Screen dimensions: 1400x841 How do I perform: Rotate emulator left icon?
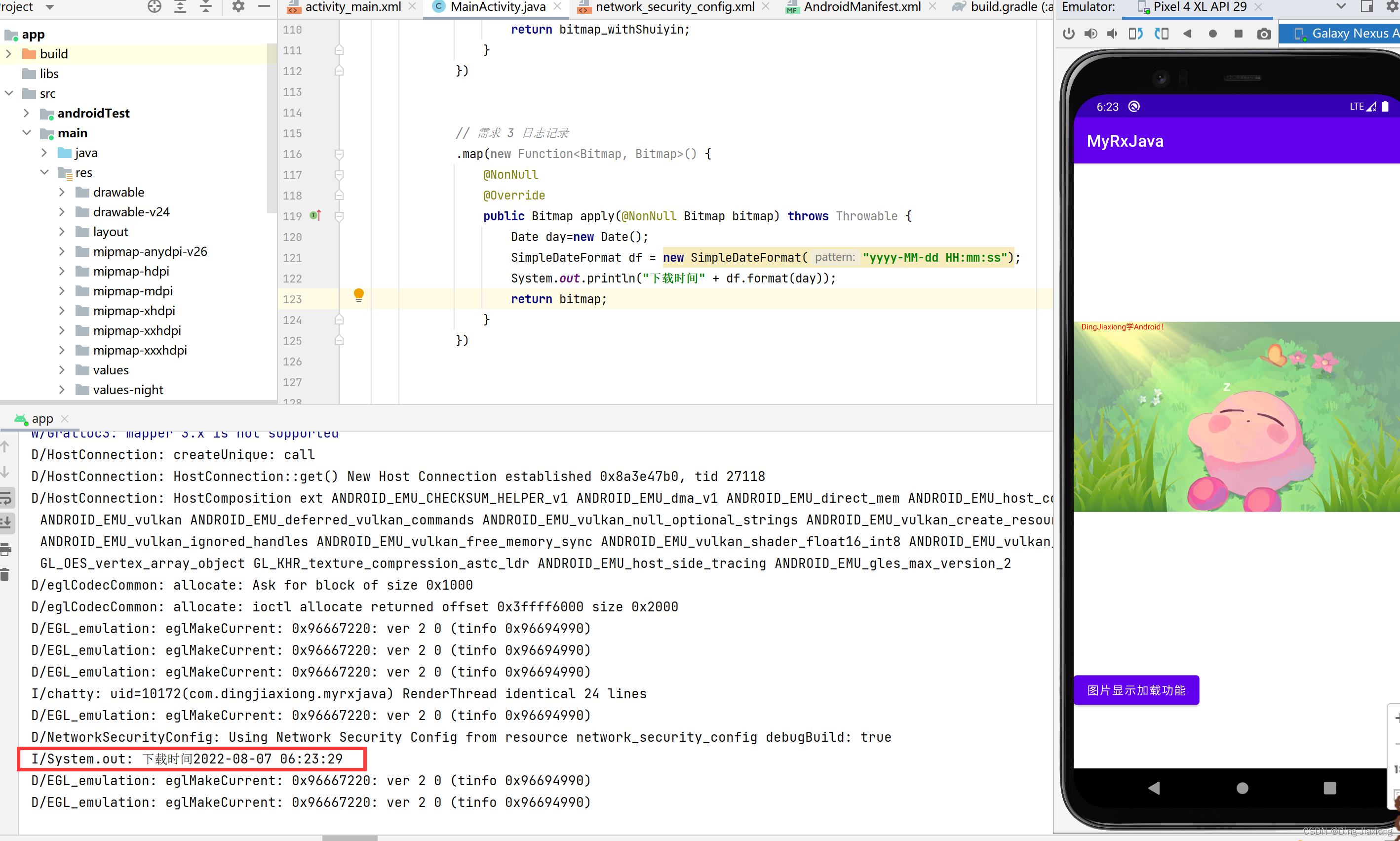tap(1135, 34)
